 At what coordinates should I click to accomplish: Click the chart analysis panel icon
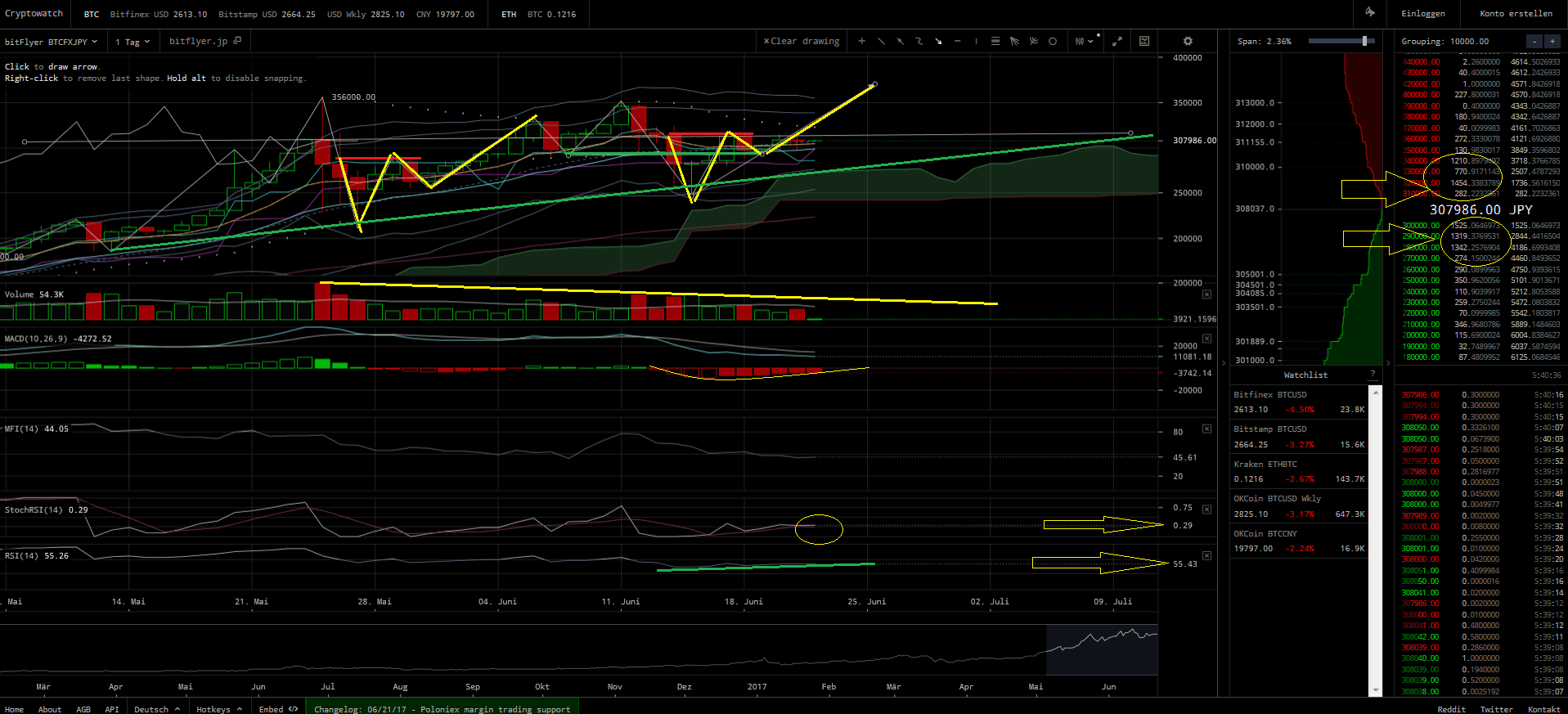[1144, 41]
